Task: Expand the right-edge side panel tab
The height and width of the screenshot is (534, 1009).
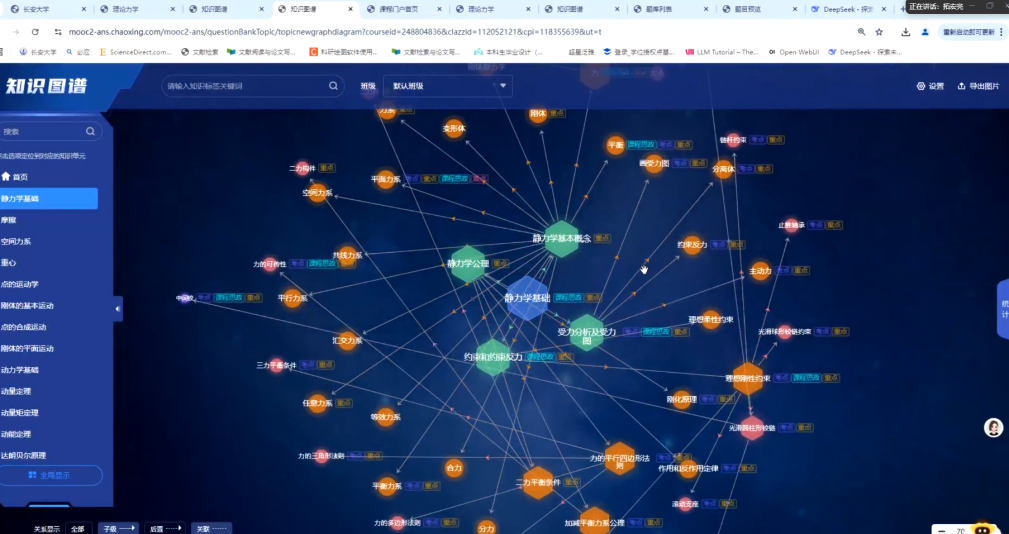Action: pyautogui.click(x=1003, y=308)
